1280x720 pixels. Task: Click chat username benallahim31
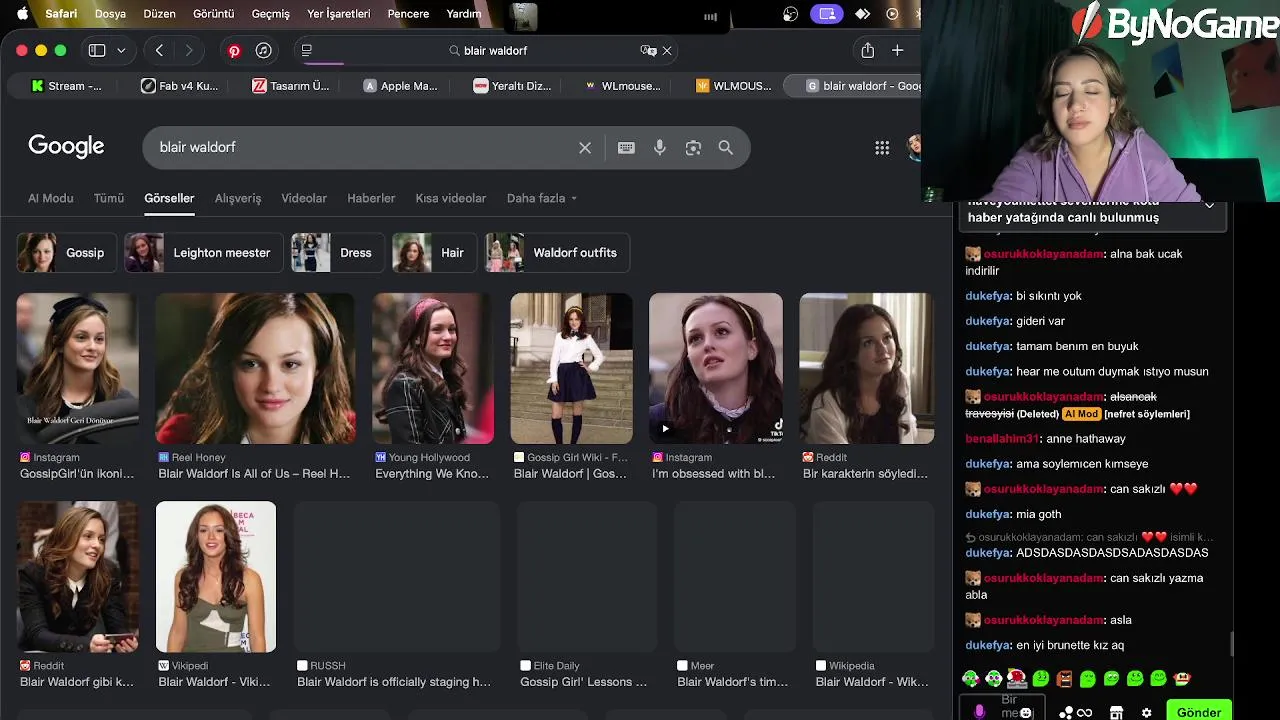pyautogui.click(x=1002, y=439)
